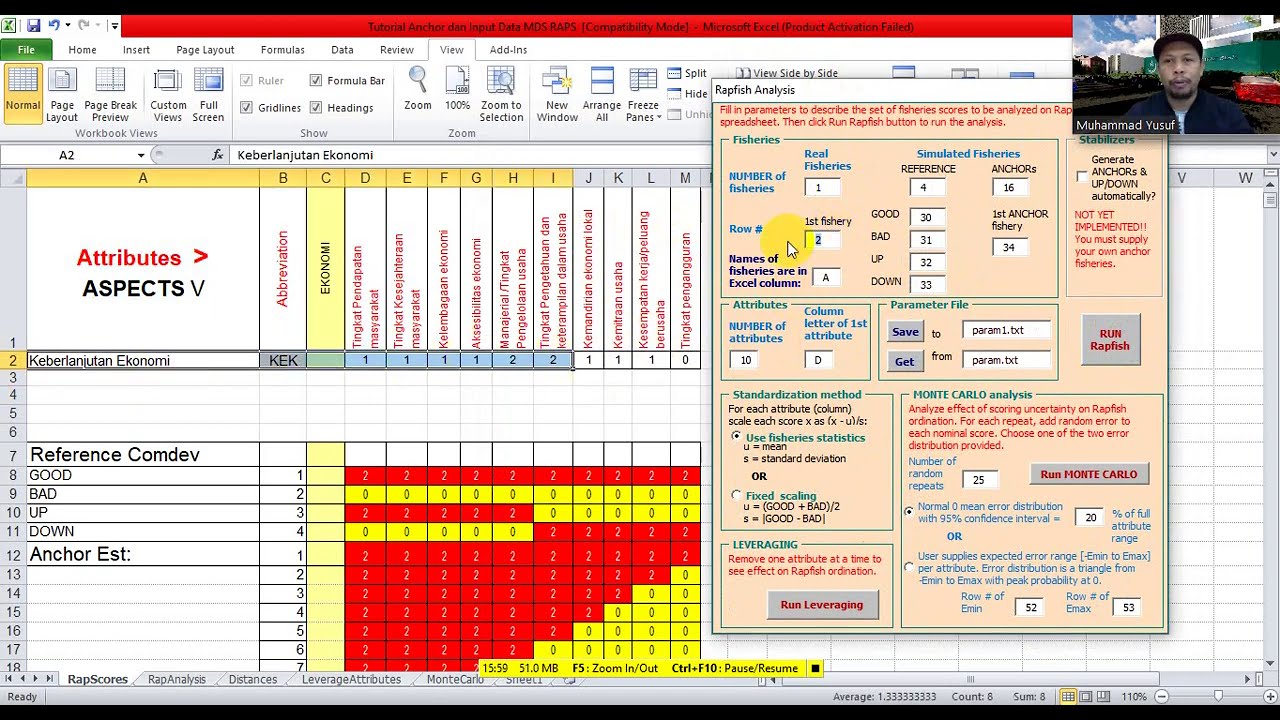Click Zoom to Selection
Screen dimensions: 1280x720
click(x=501, y=96)
